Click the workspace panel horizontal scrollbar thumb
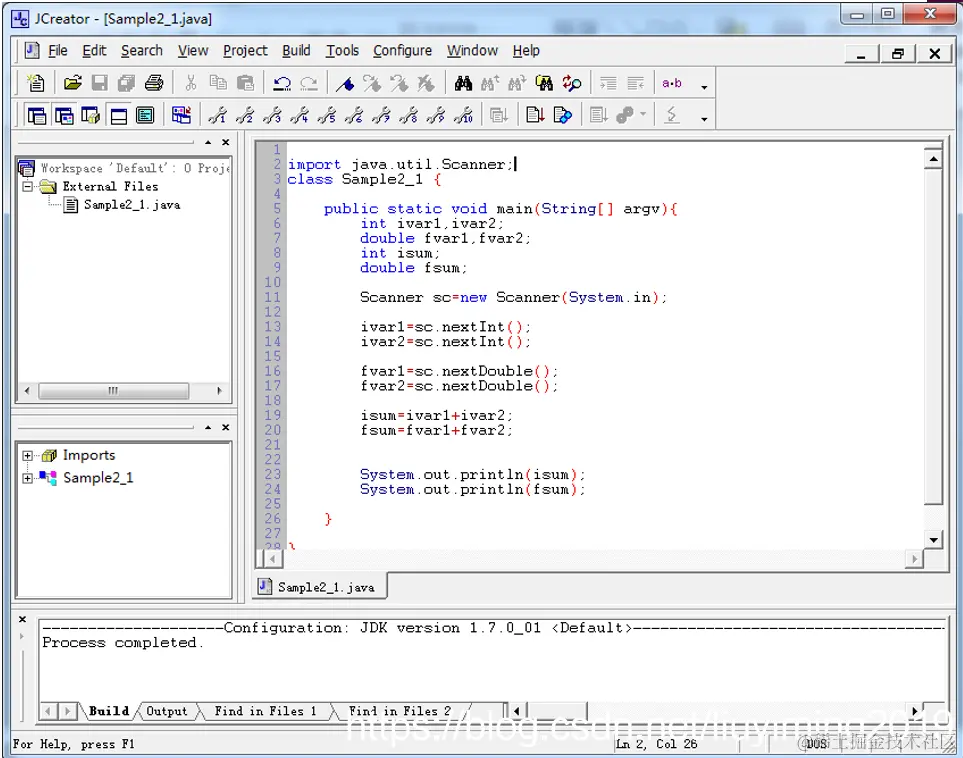Viewport: 963px width, 758px height. pos(114,391)
